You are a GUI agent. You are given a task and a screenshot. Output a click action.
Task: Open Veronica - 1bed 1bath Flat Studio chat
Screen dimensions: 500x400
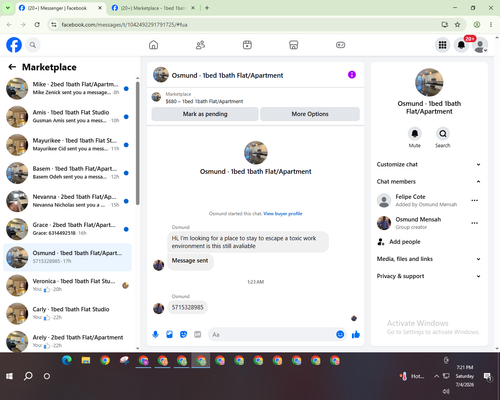click(67, 285)
